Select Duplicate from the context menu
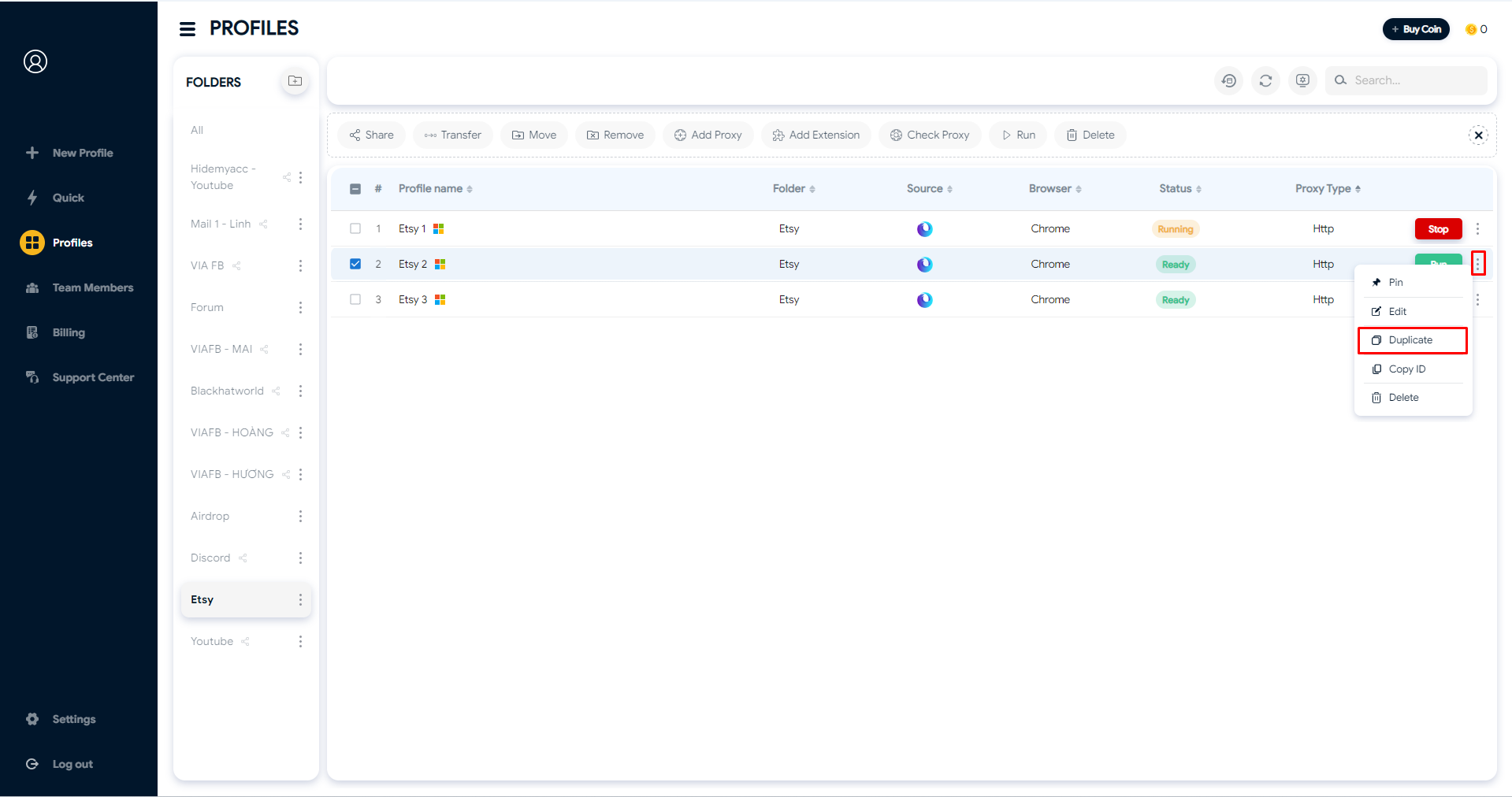The image size is (1512, 797). (1410, 340)
